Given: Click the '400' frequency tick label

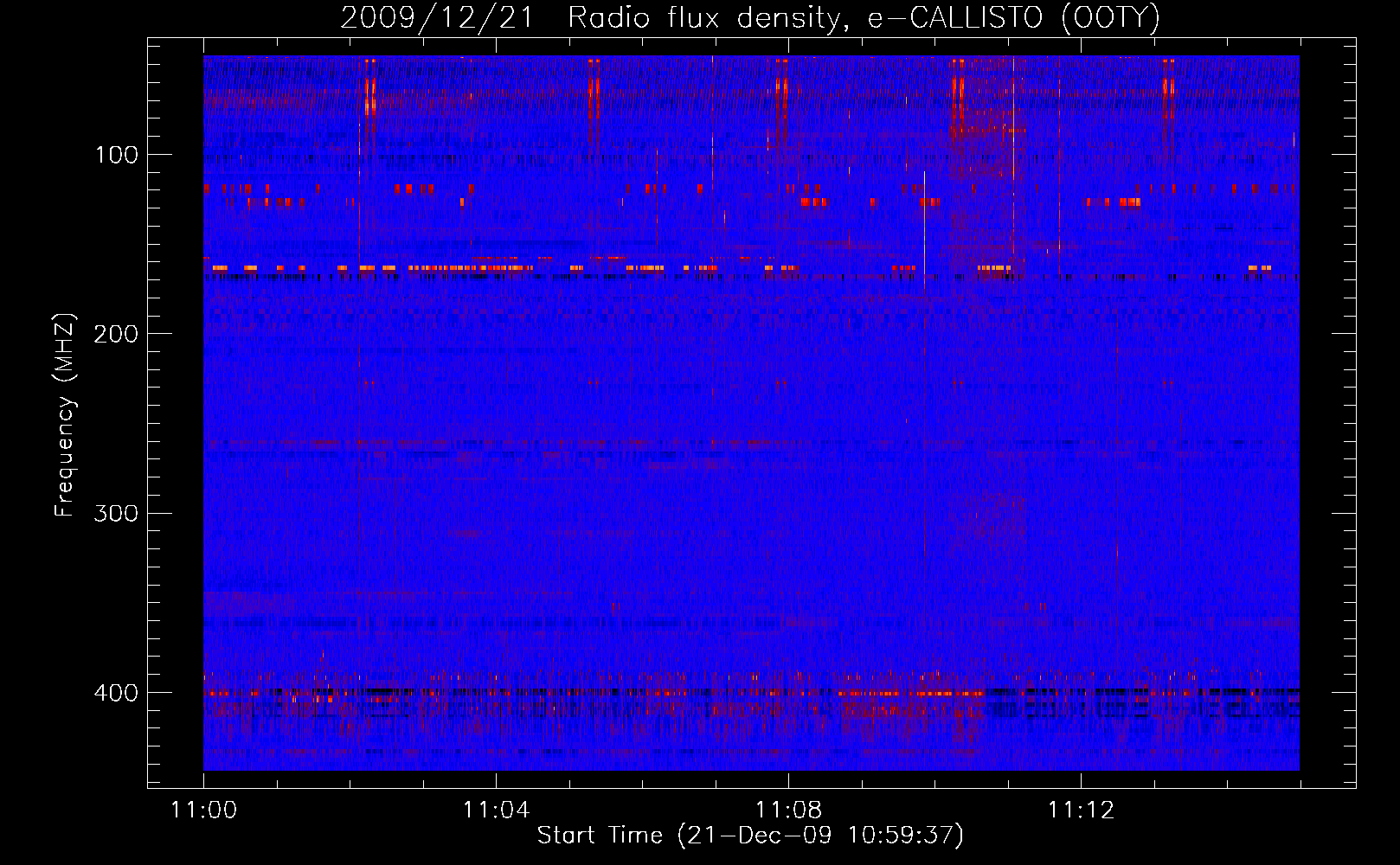Looking at the screenshot, I should (117, 693).
